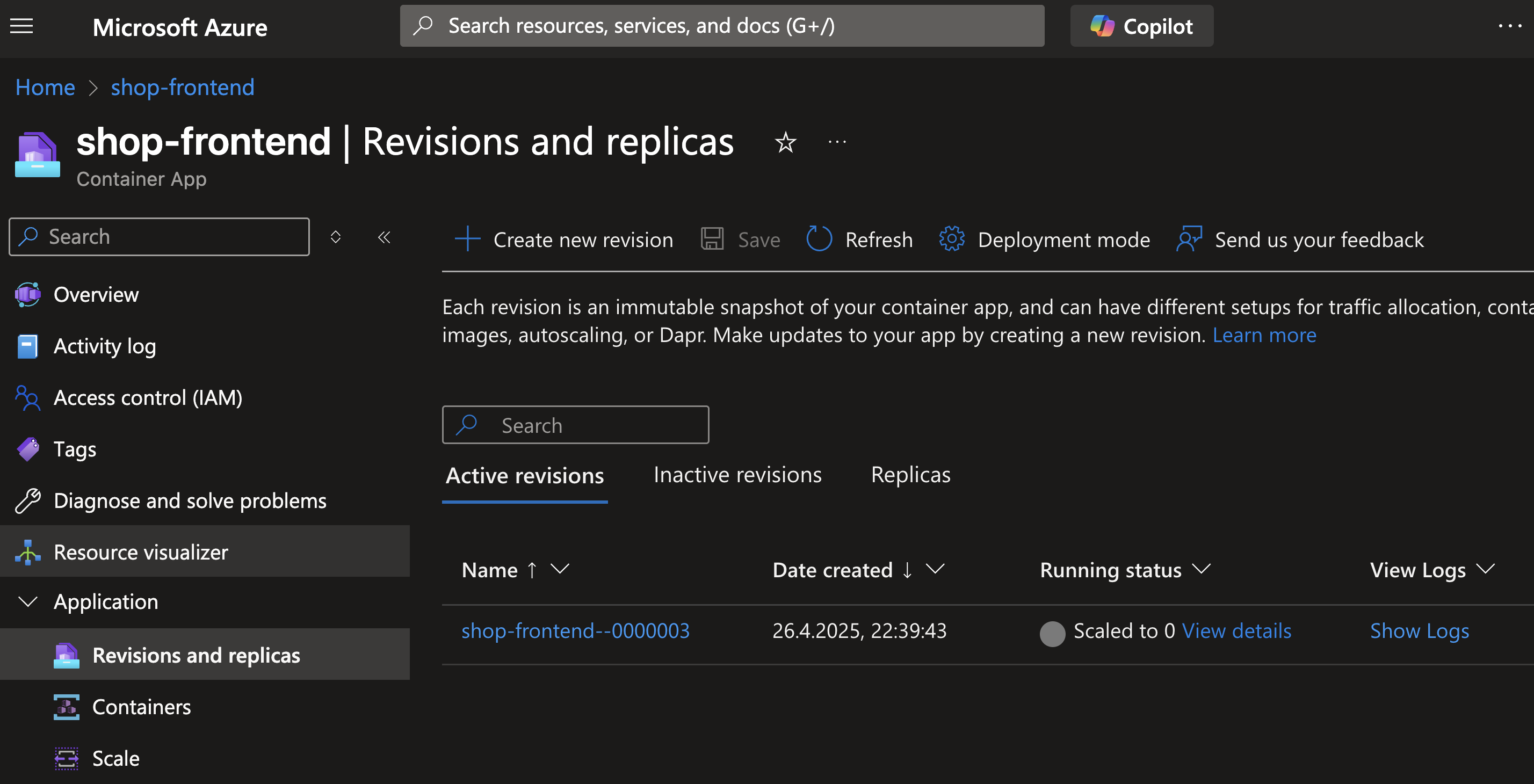The height and width of the screenshot is (784, 1534).
Task: Collapse the sidebar with double chevron
Action: click(x=384, y=237)
